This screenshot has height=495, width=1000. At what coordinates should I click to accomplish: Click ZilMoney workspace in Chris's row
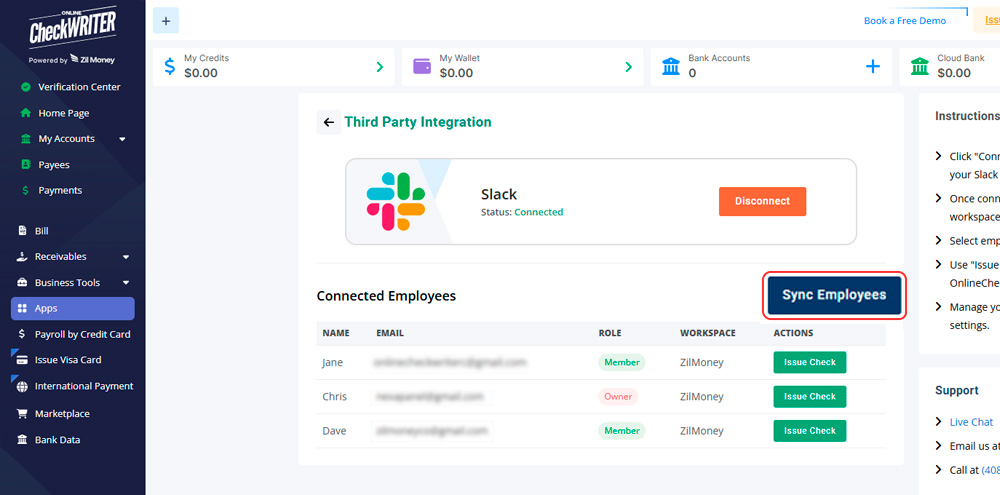click(702, 396)
